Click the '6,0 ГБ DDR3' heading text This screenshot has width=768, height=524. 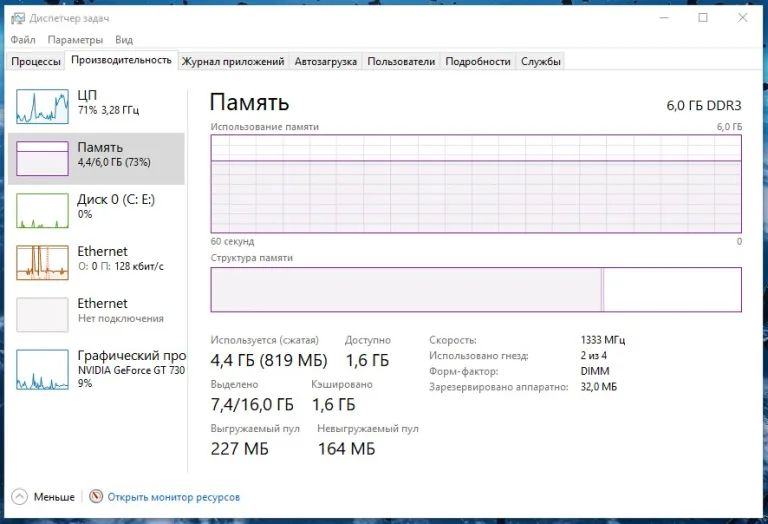(704, 105)
